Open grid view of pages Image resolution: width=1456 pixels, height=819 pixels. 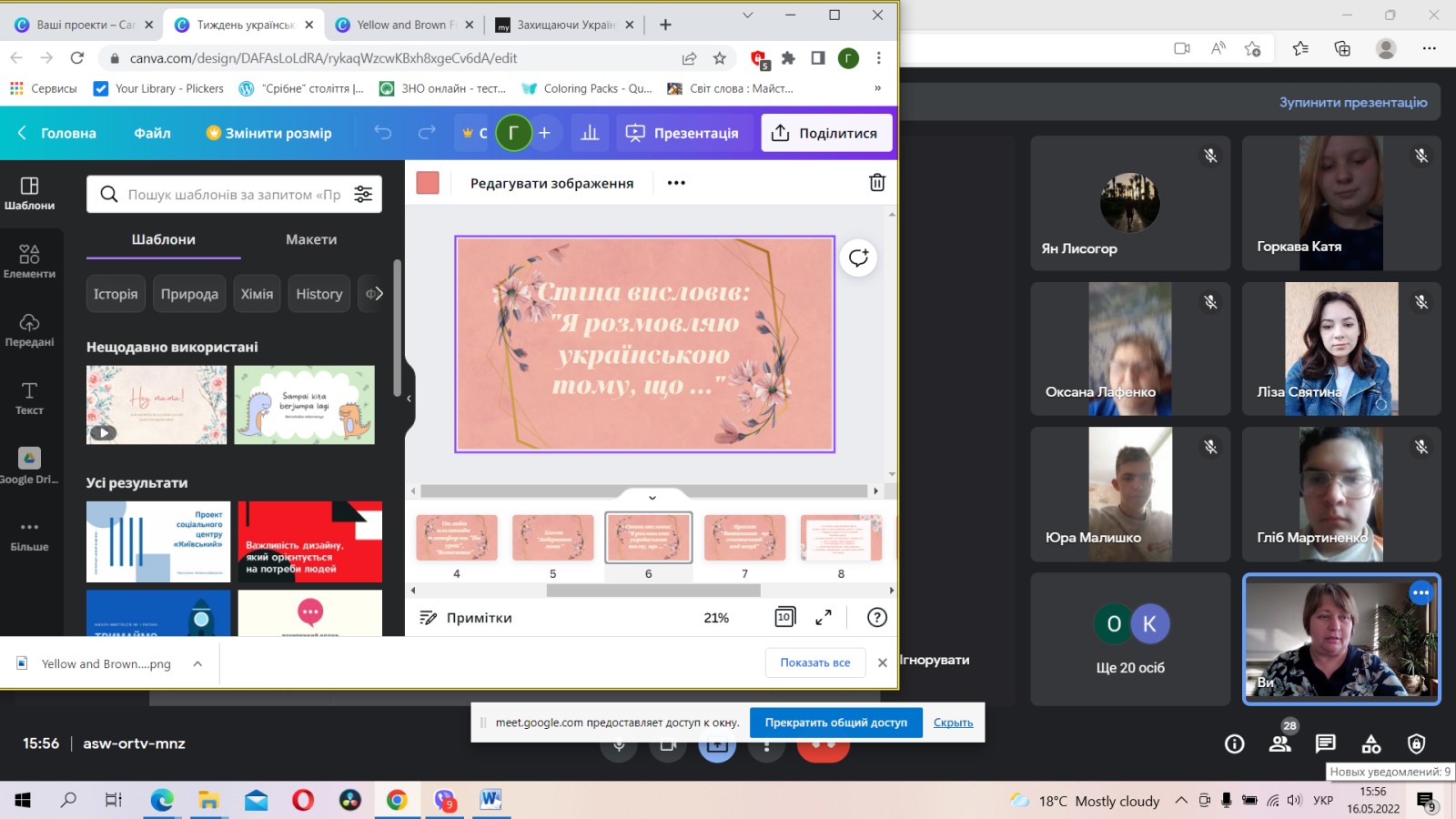[x=784, y=617]
